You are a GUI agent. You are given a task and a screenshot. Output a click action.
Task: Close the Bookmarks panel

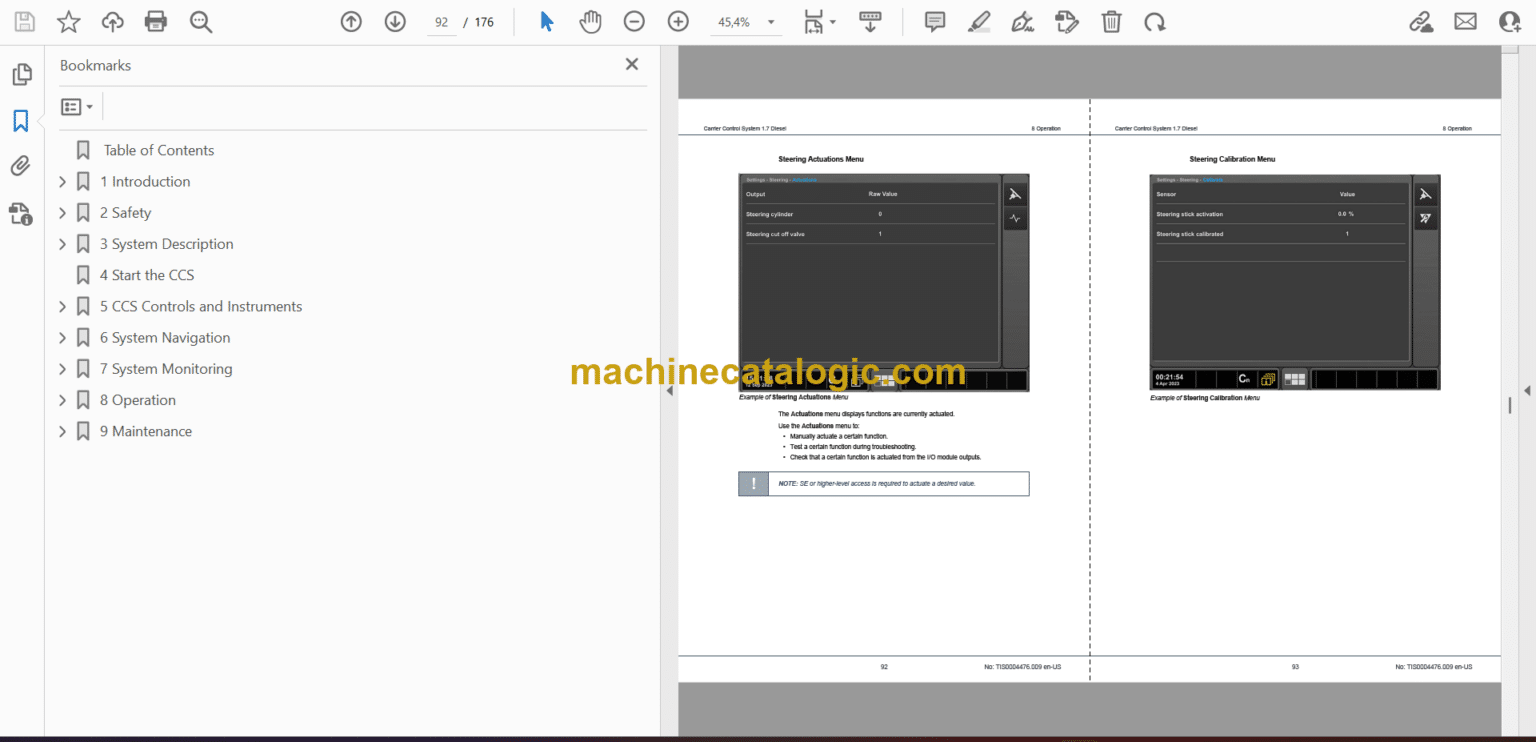(631, 65)
